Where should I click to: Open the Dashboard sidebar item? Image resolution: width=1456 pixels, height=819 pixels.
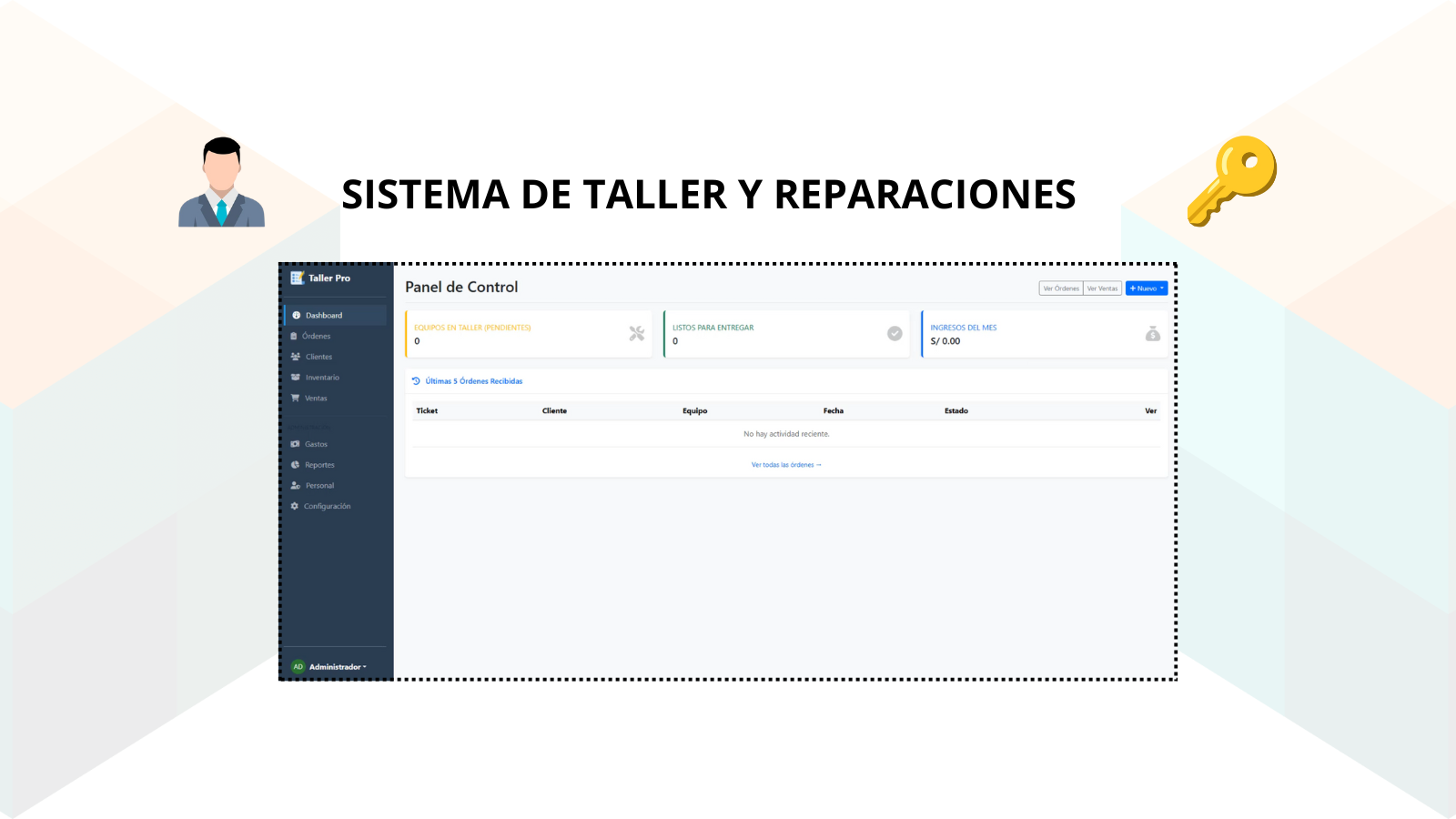click(336, 315)
